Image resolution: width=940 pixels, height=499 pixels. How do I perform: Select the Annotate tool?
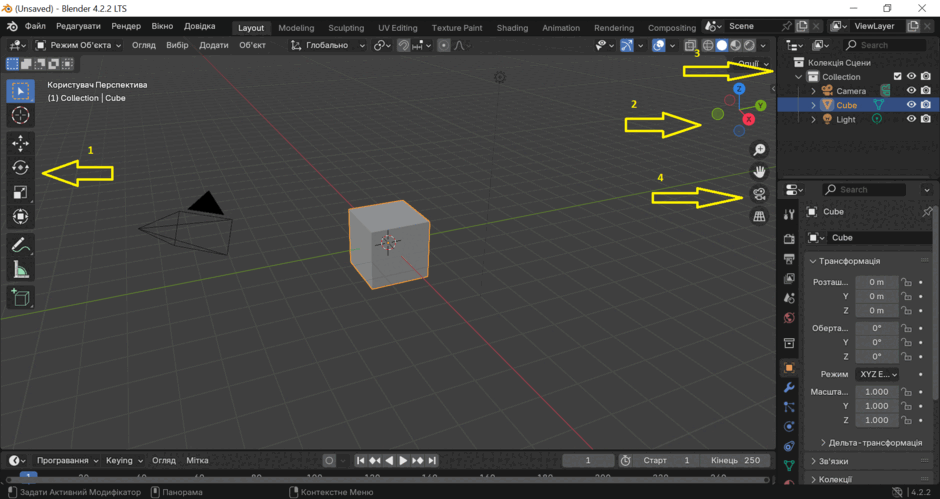coord(20,245)
